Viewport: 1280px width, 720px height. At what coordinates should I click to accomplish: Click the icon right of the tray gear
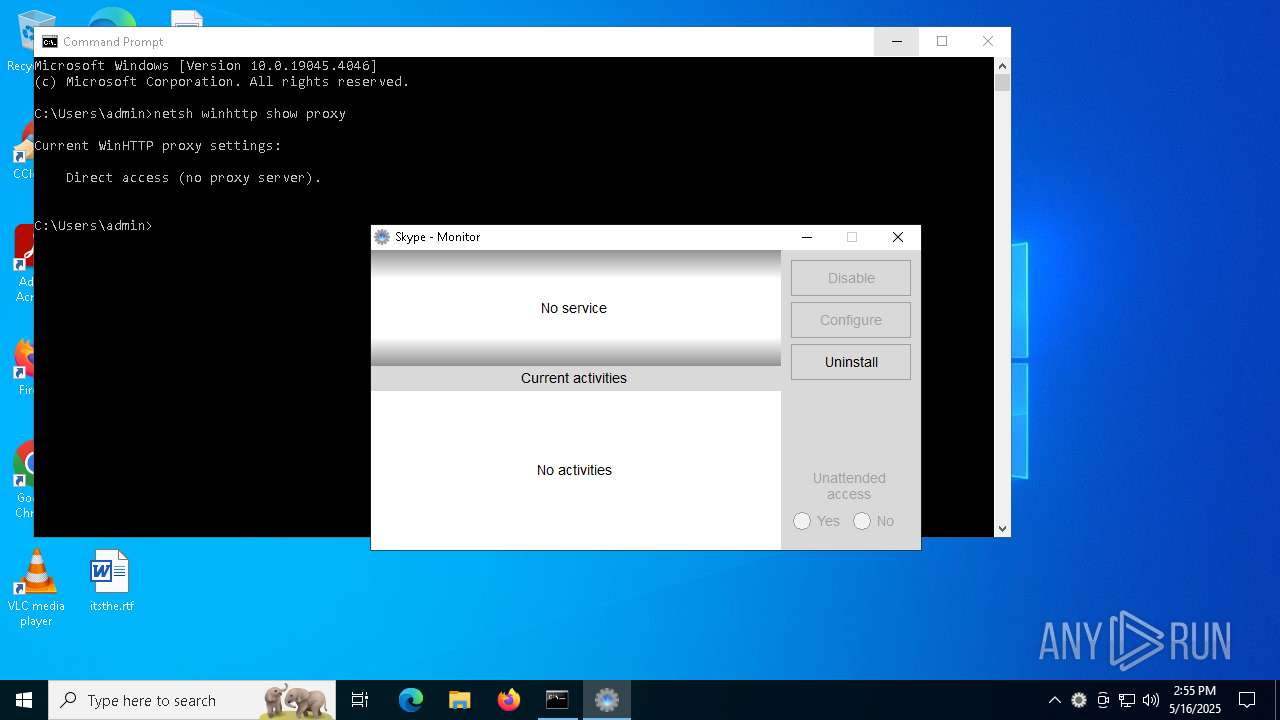coord(1103,700)
